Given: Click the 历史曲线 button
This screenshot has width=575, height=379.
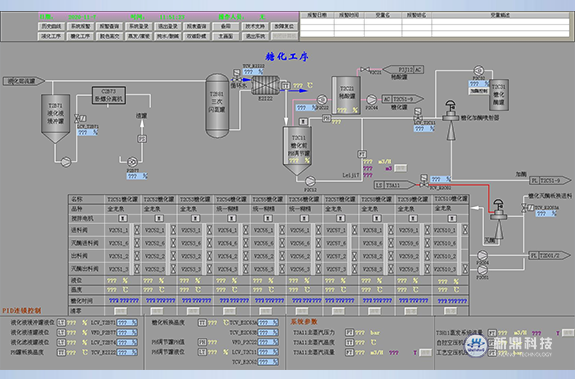Looking at the screenshot, I should coord(51,26).
